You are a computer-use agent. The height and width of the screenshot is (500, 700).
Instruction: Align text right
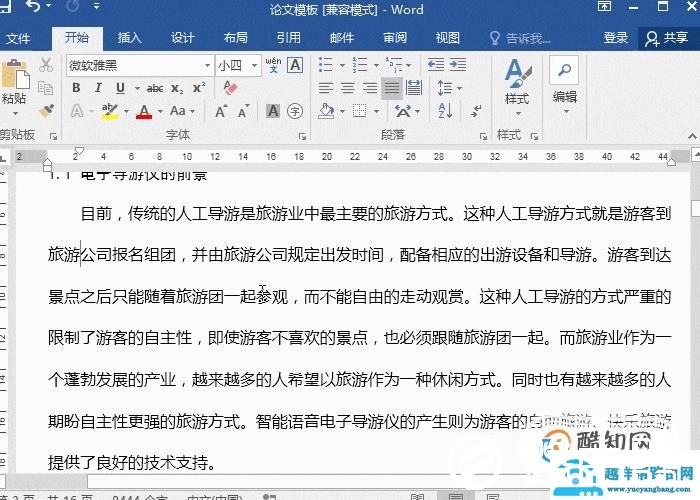coord(370,88)
